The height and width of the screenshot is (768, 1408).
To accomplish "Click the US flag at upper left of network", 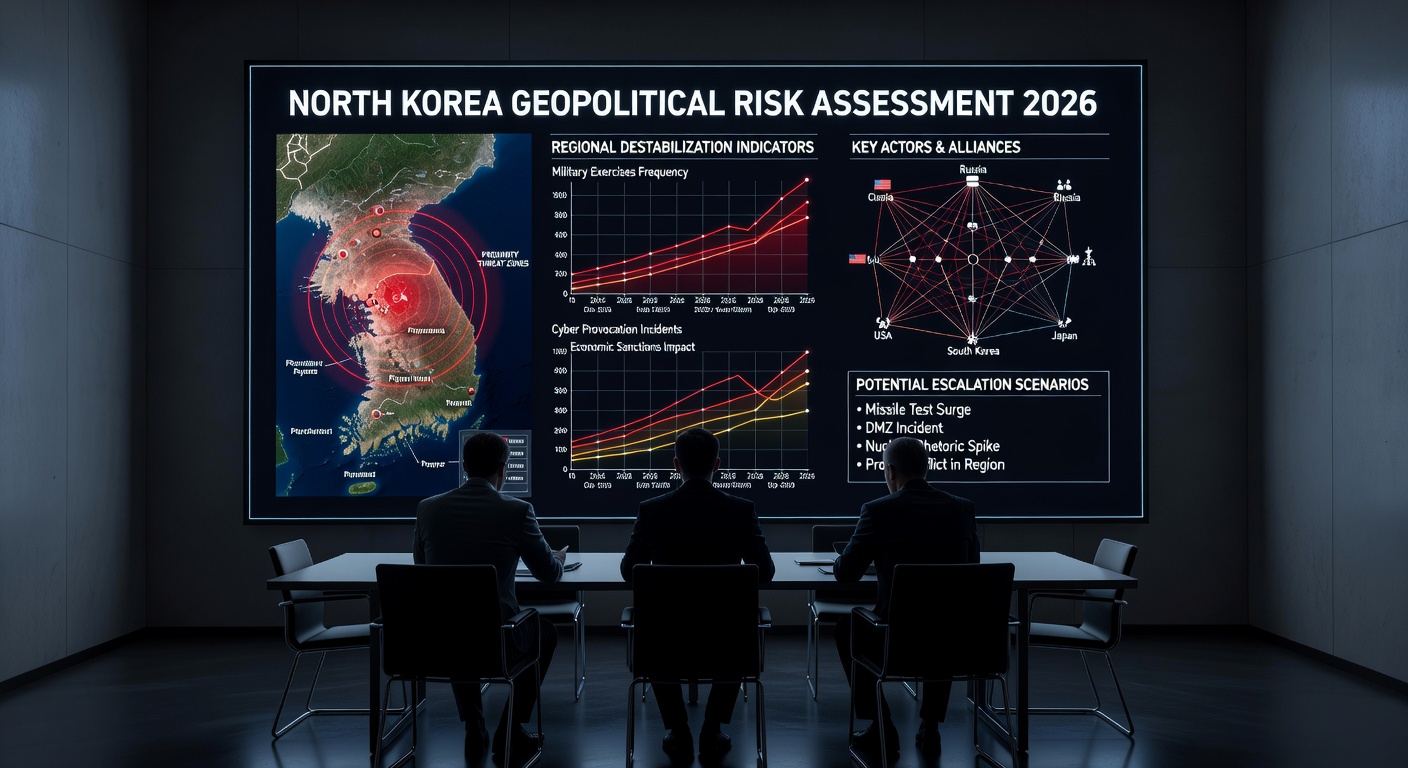I will coord(882,185).
